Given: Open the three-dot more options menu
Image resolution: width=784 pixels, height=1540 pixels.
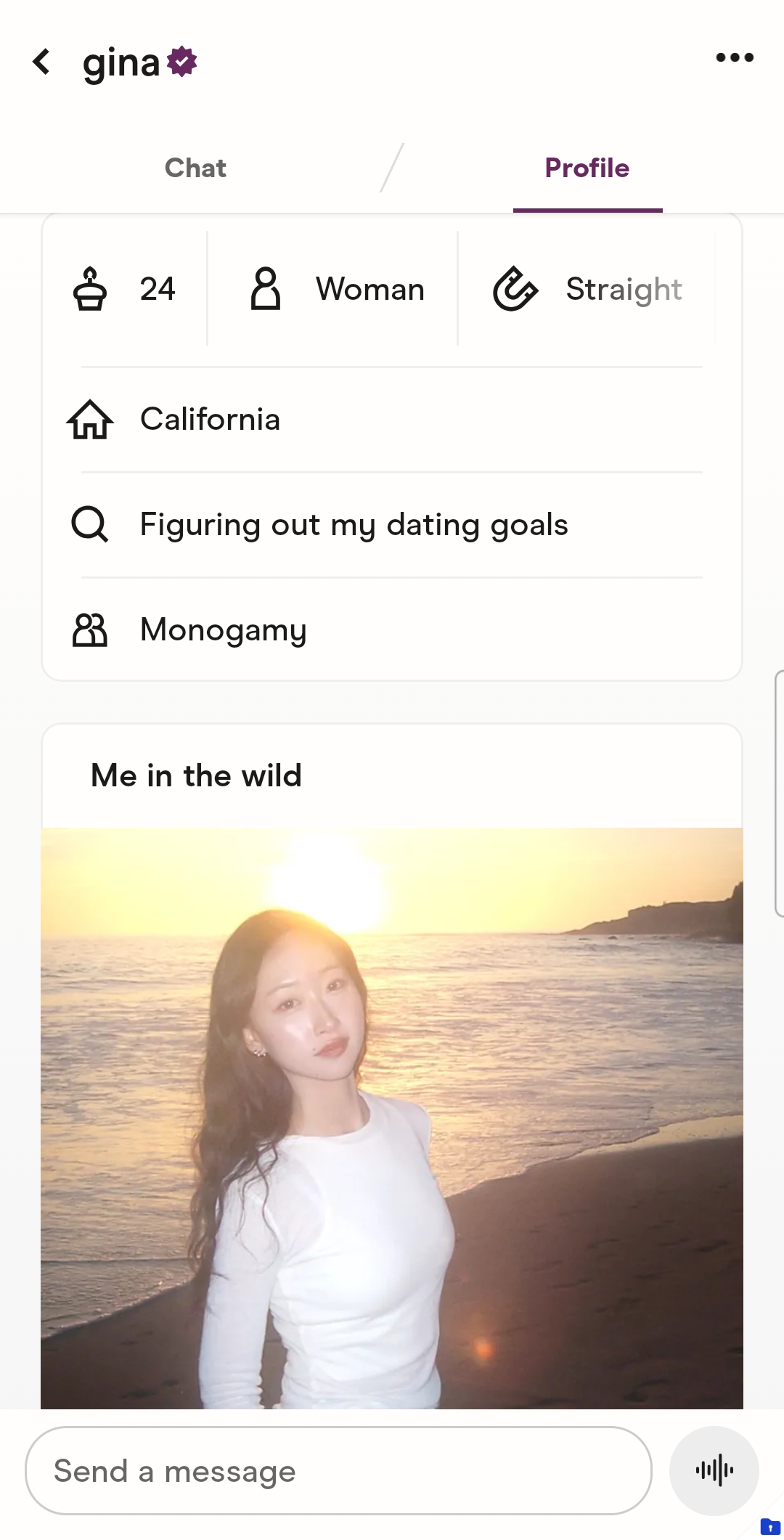Looking at the screenshot, I should point(735,58).
